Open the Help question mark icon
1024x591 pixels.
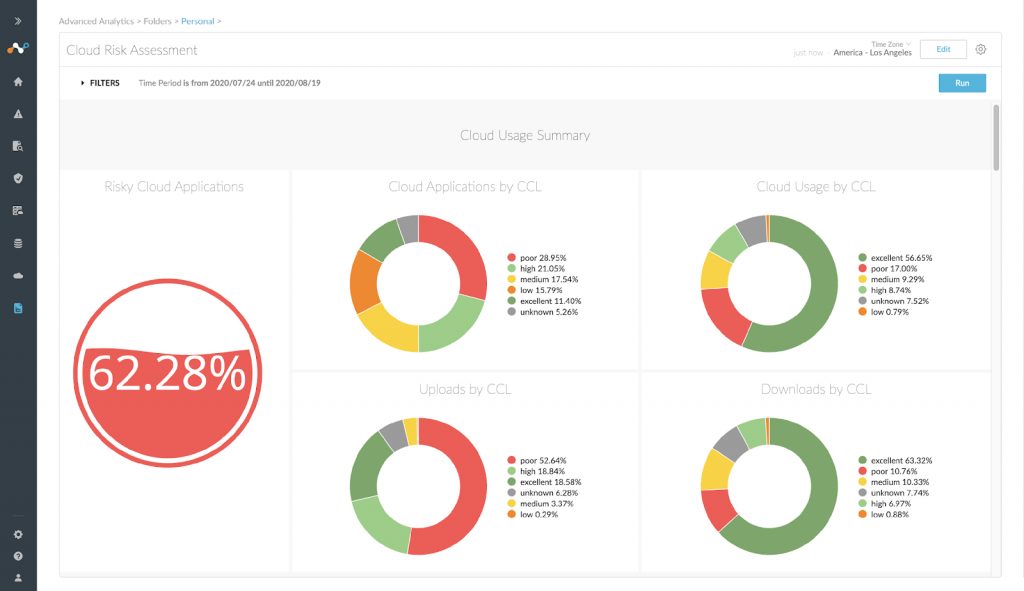(x=18, y=556)
